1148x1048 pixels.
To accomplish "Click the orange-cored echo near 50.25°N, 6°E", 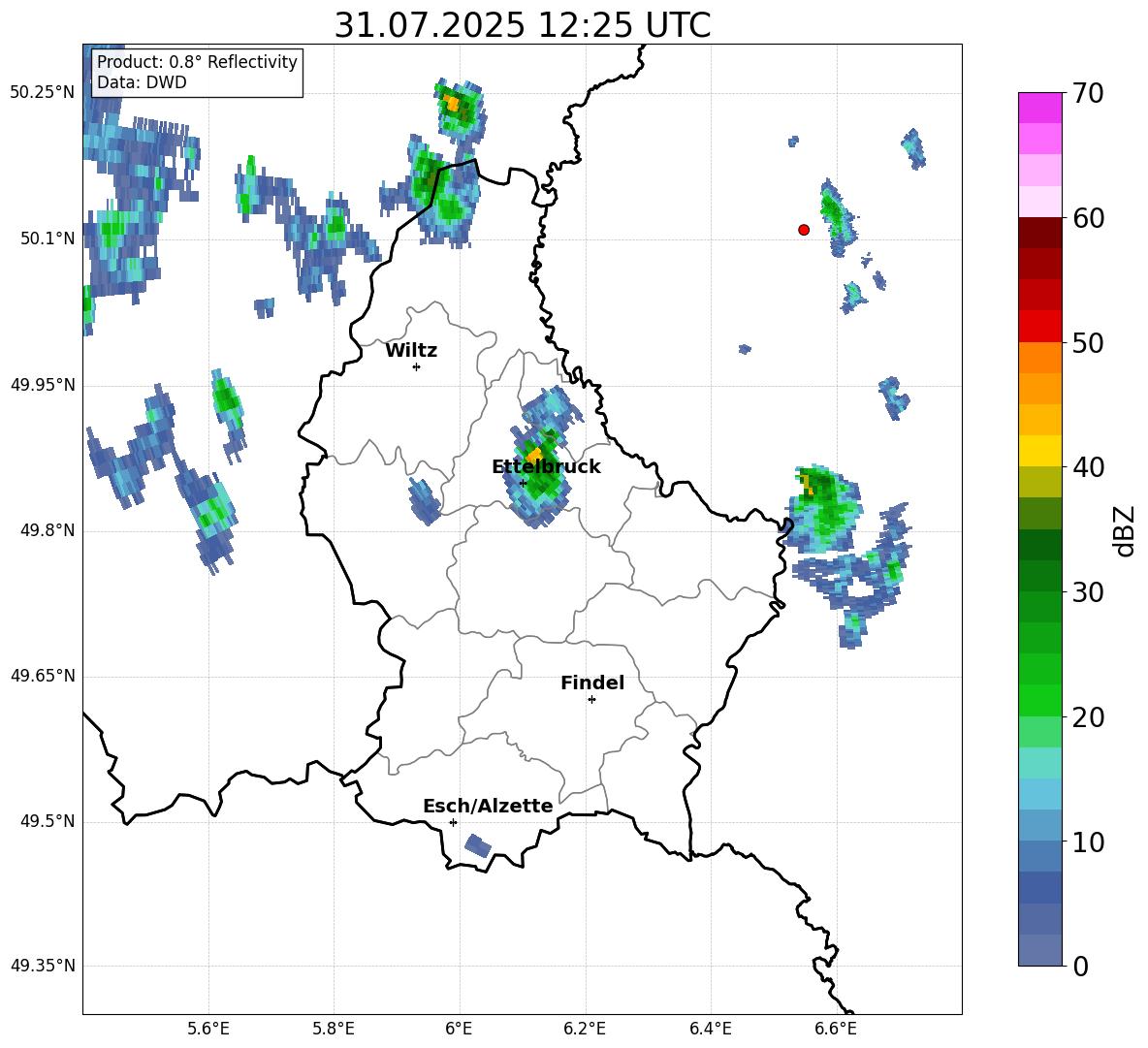I will [461, 109].
